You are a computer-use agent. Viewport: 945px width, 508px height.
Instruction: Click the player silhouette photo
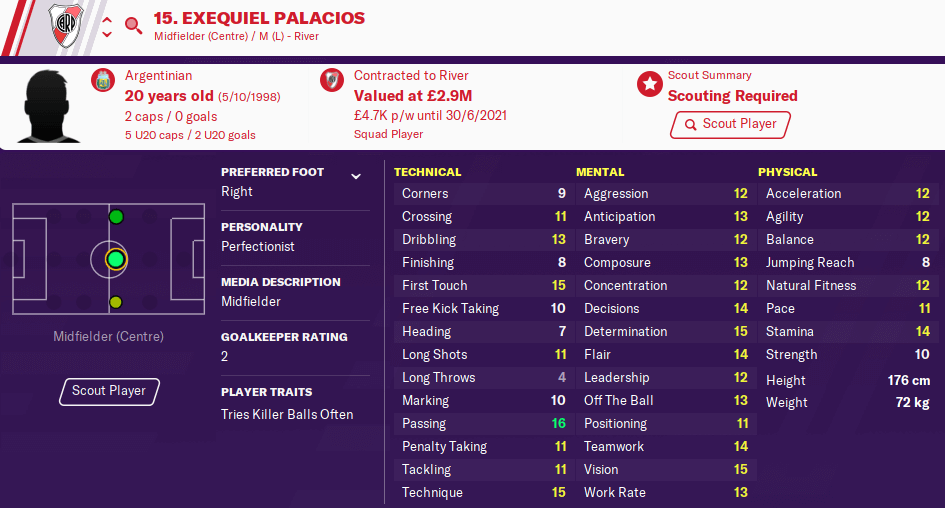(48, 107)
